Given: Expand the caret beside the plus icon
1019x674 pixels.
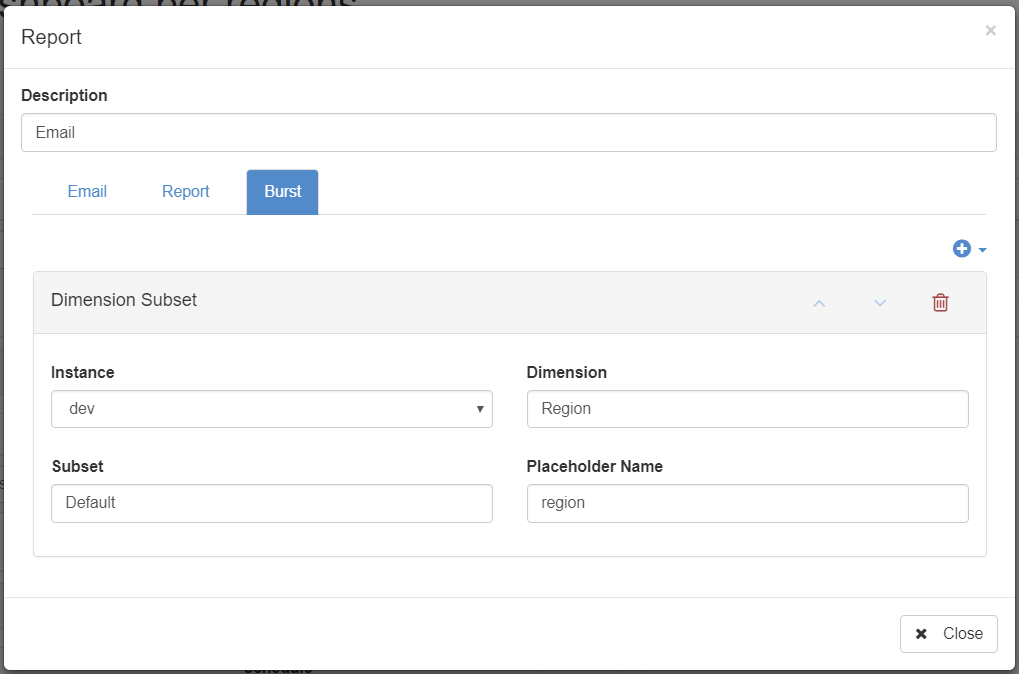Looking at the screenshot, I should [x=983, y=250].
